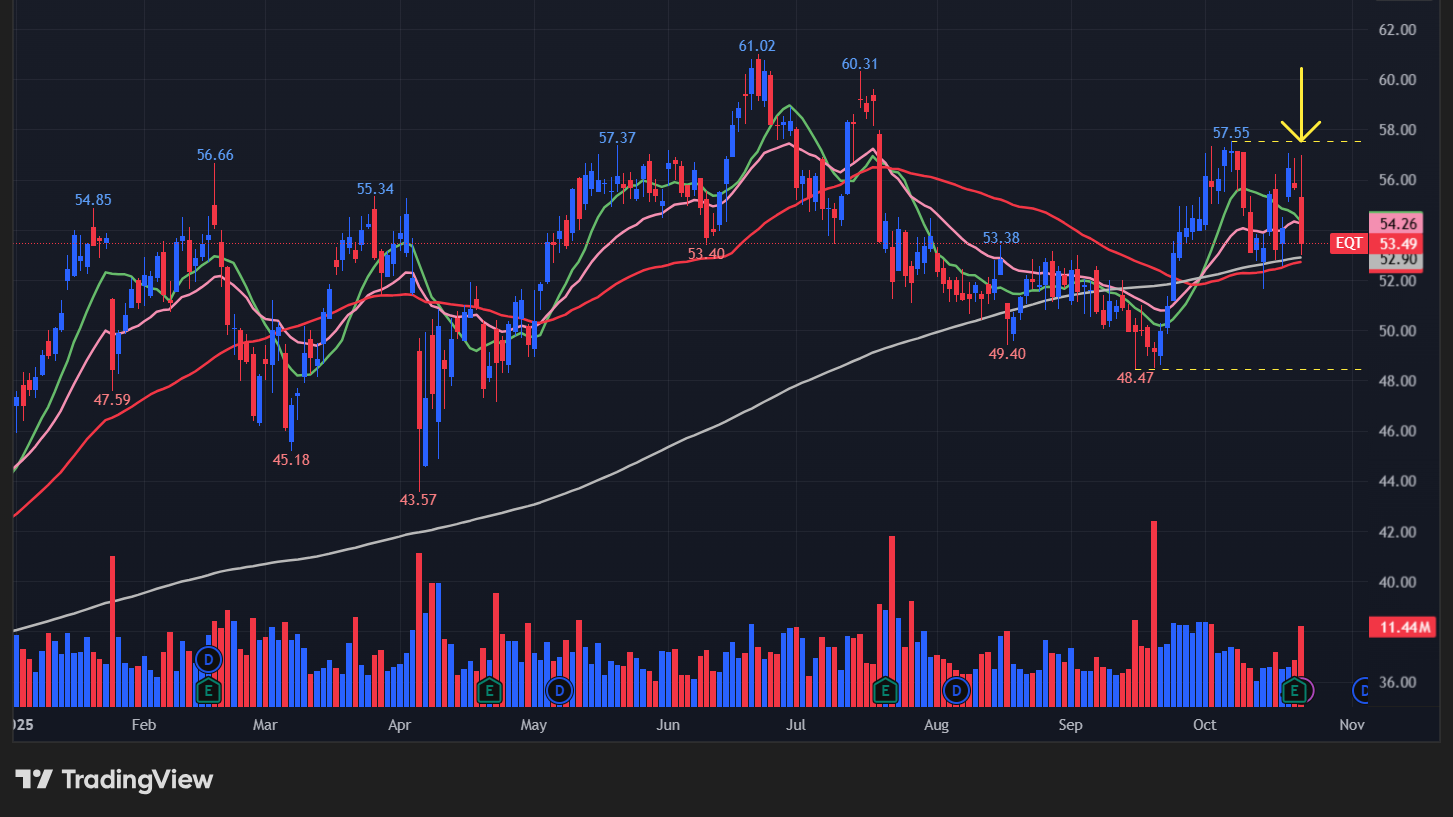Click the May dividend "D" marker
The image size is (1453, 817).
[558, 690]
